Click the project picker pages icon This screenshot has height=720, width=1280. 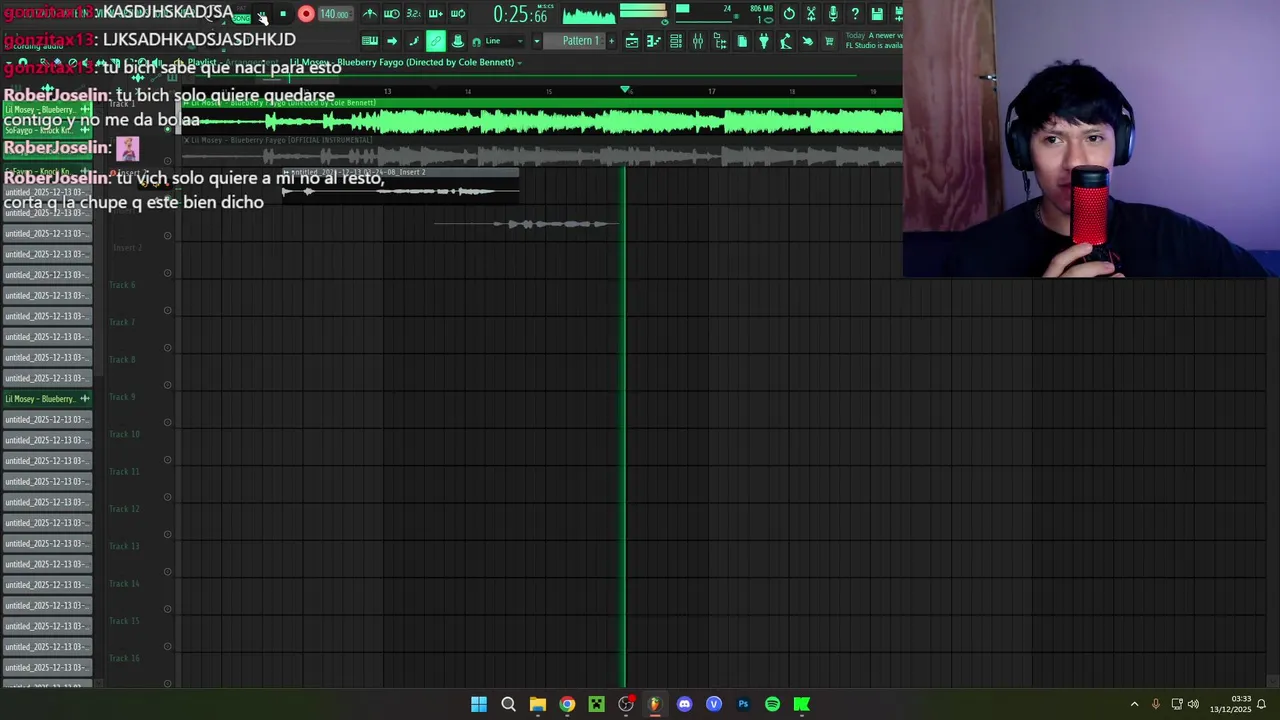pyautogui.click(x=742, y=41)
